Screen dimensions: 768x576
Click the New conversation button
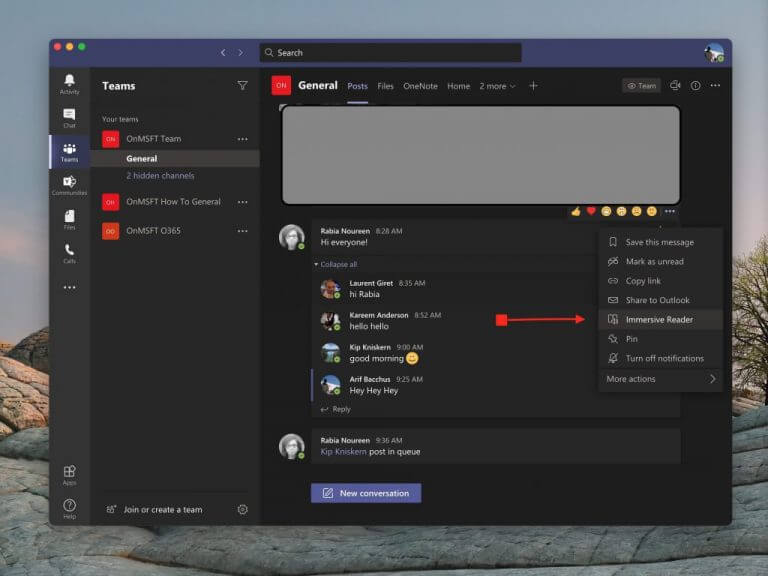tap(366, 493)
